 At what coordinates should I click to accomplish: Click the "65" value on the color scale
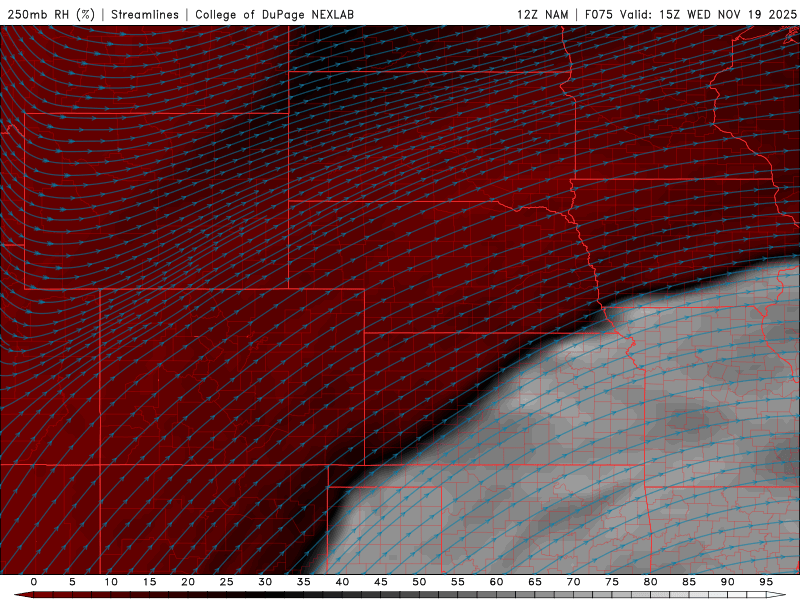[535, 582]
